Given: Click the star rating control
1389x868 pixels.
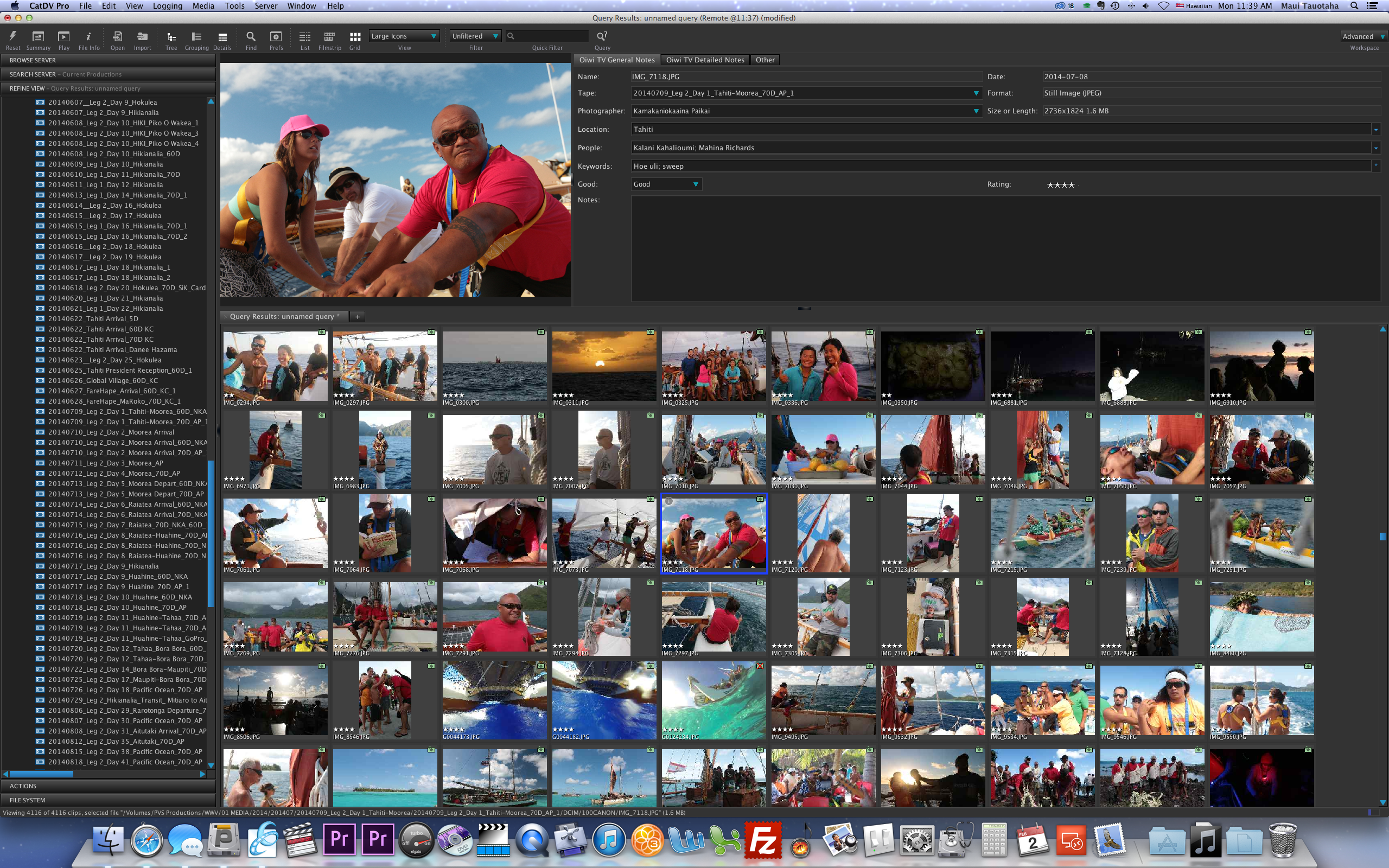Looking at the screenshot, I should point(1060,185).
